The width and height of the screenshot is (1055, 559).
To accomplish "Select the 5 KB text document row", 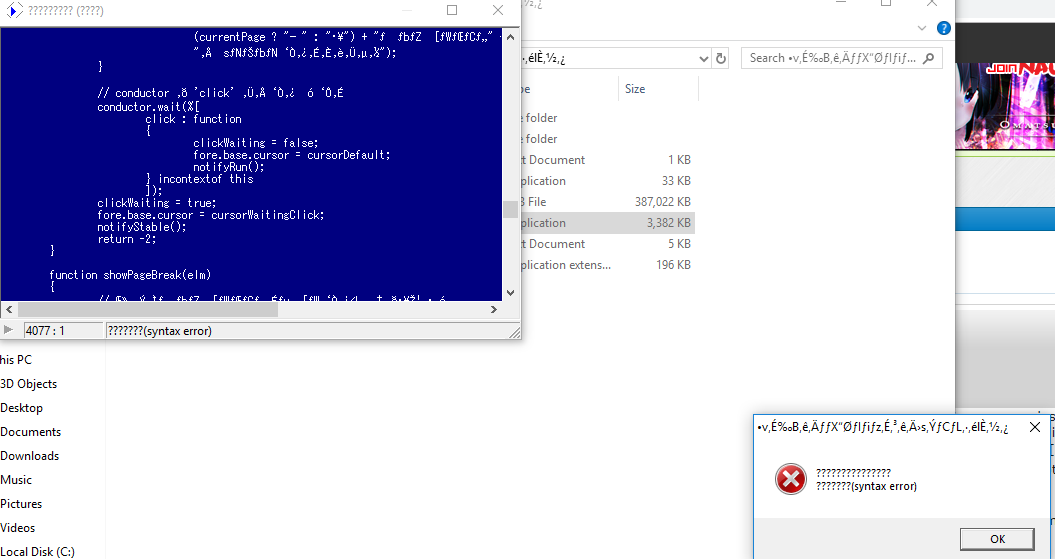I will point(608,244).
